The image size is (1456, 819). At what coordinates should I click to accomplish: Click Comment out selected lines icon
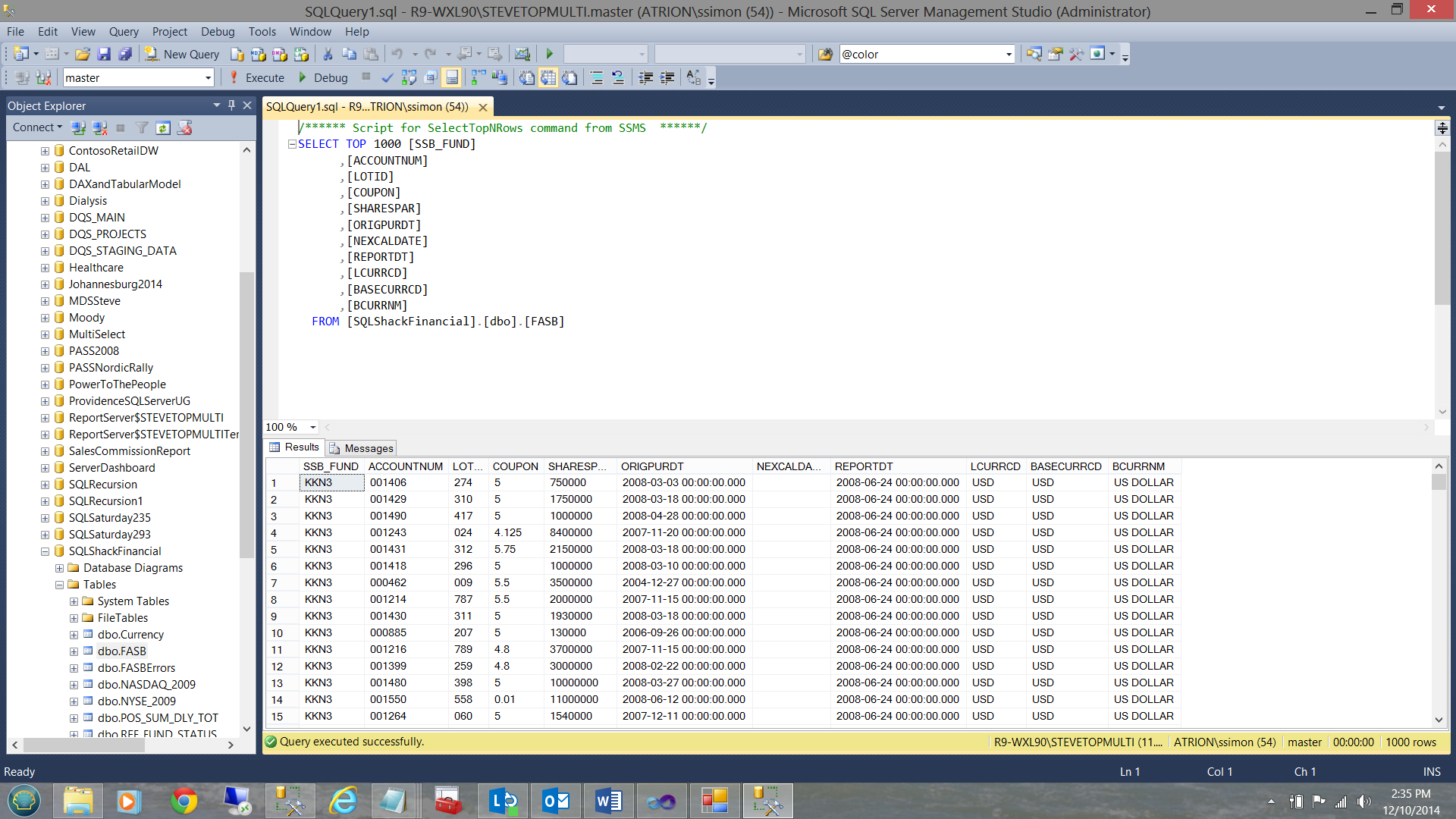tap(597, 78)
